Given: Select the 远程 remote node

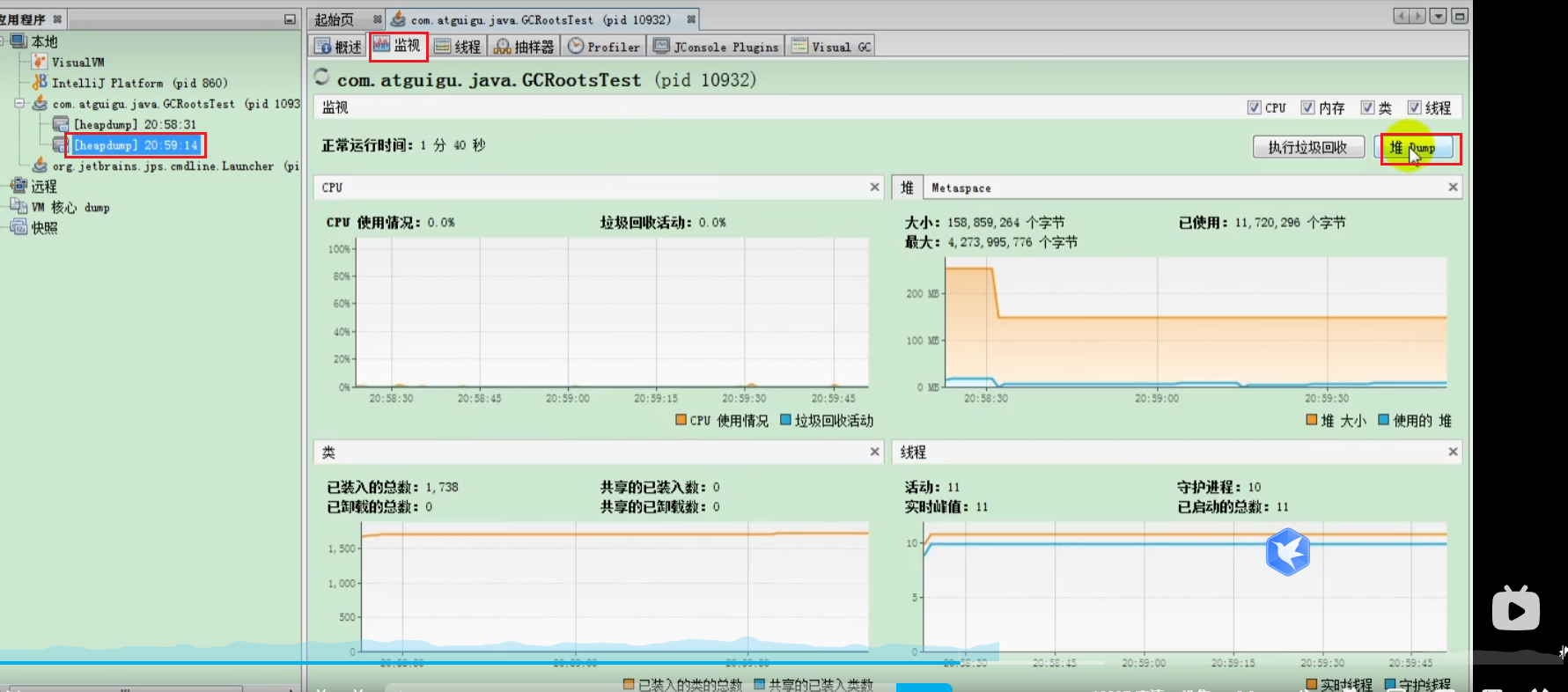Looking at the screenshot, I should coord(44,187).
